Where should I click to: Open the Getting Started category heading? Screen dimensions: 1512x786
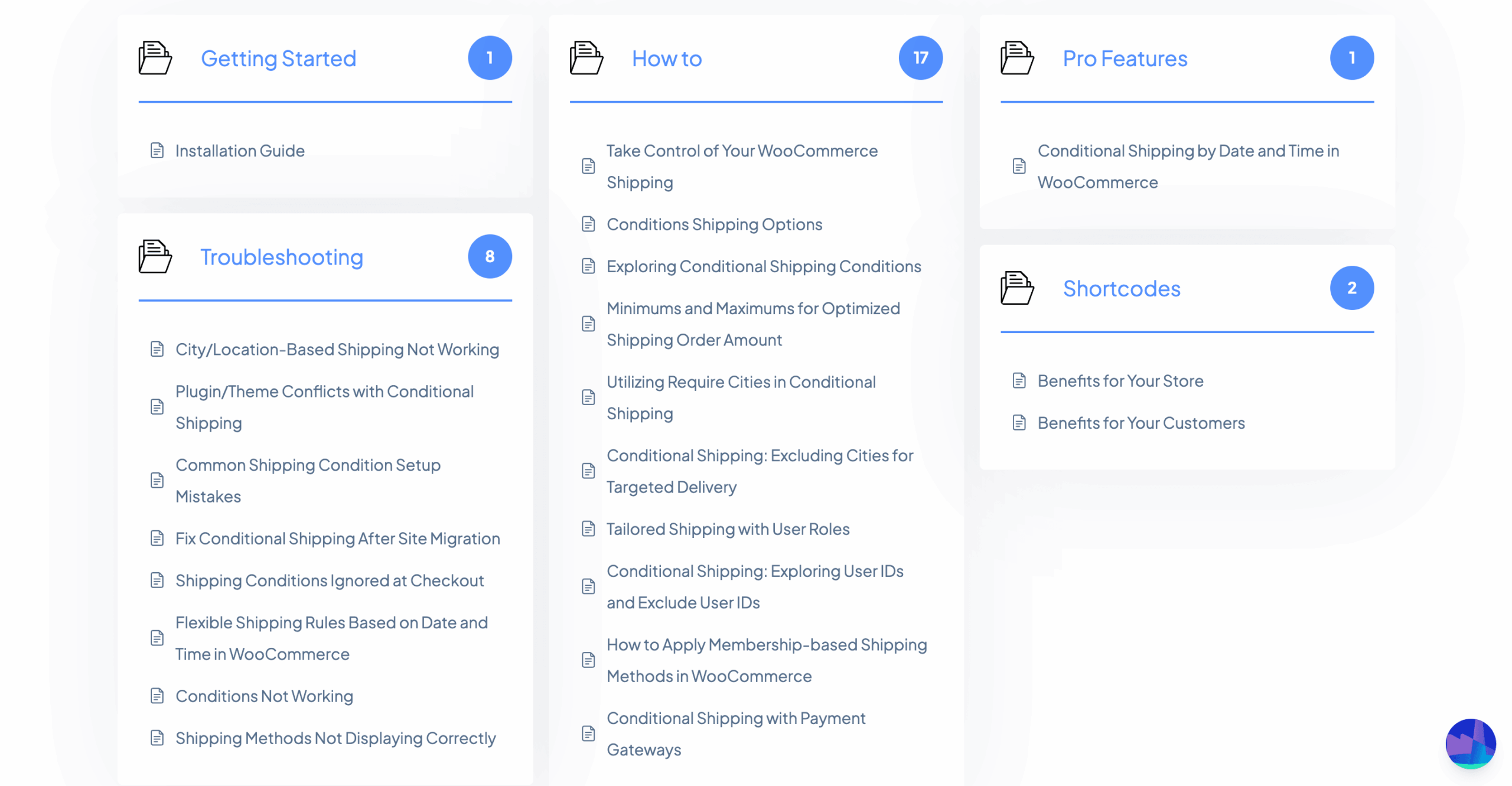tap(278, 58)
